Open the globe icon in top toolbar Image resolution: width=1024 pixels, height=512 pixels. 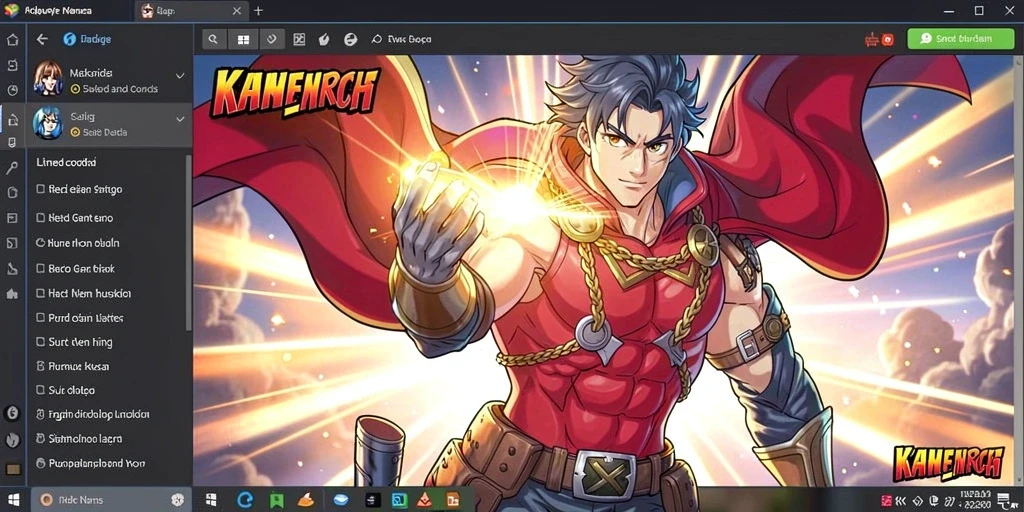pyautogui.click(x=351, y=39)
